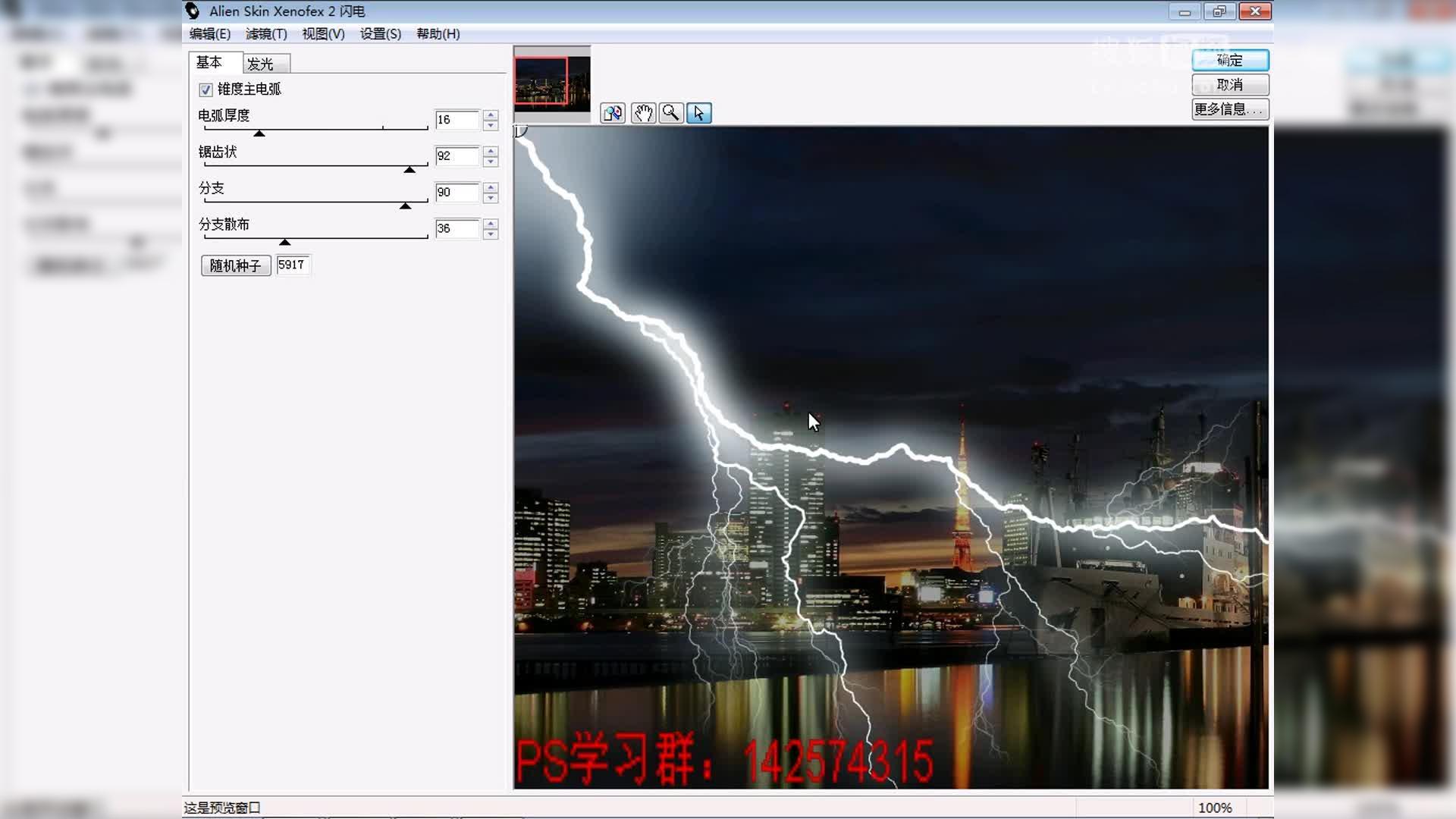This screenshot has width=1456, height=819.
Task: Switch to the 发光 tab
Action: point(260,64)
